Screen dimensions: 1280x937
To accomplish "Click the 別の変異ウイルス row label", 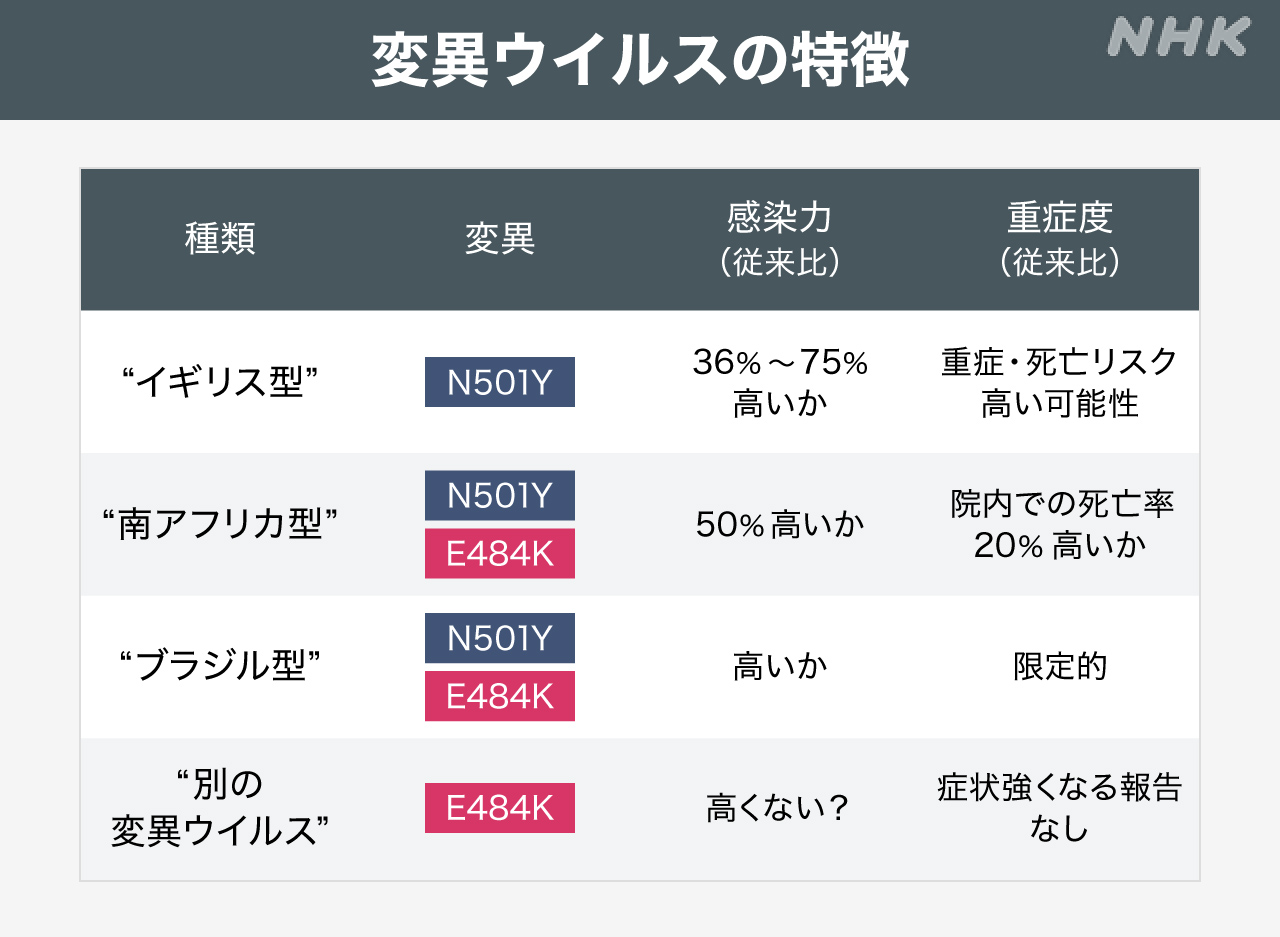I will click(220, 808).
